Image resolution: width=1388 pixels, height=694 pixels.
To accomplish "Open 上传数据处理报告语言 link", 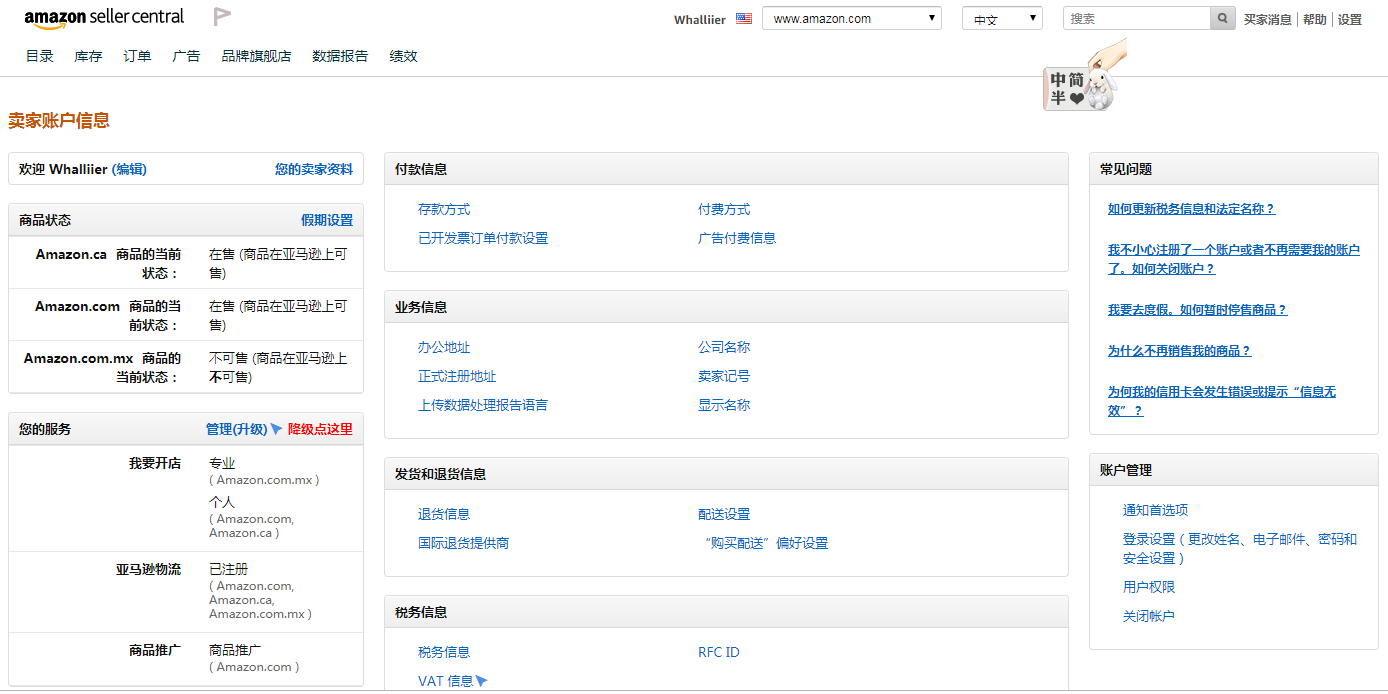I will pyautogui.click(x=483, y=405).
